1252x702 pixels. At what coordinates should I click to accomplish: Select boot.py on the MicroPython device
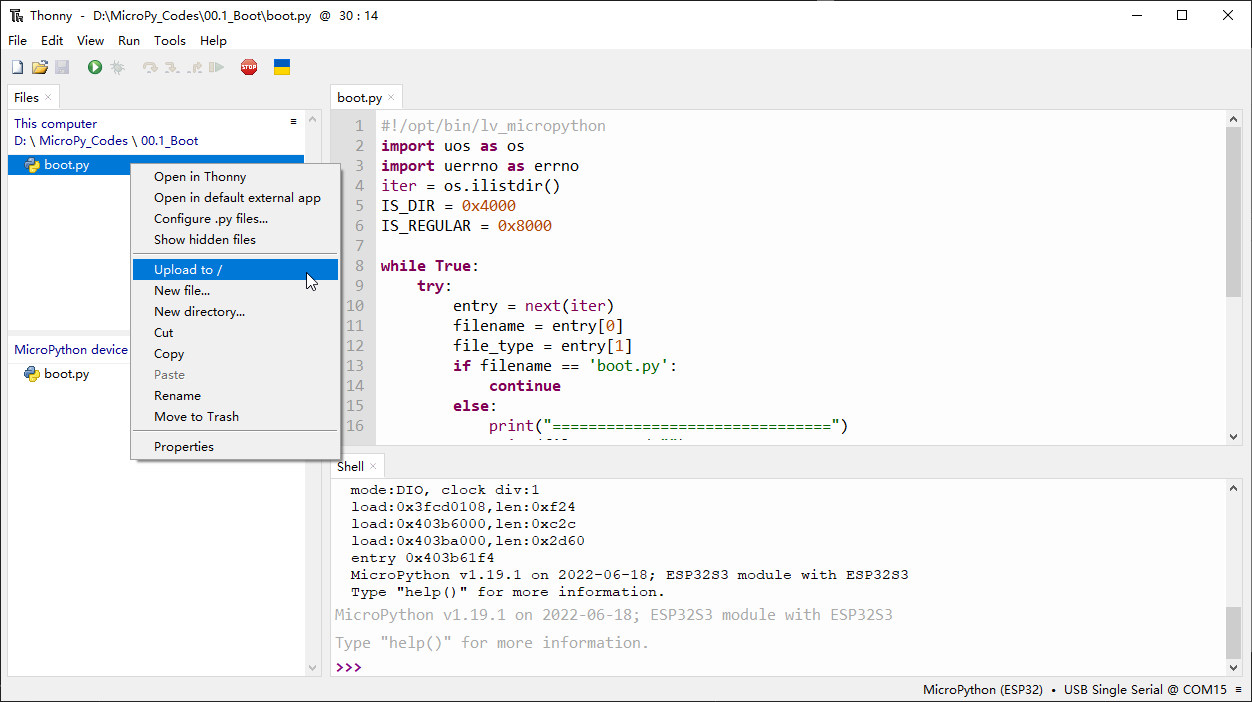click(x=66, y=374)
